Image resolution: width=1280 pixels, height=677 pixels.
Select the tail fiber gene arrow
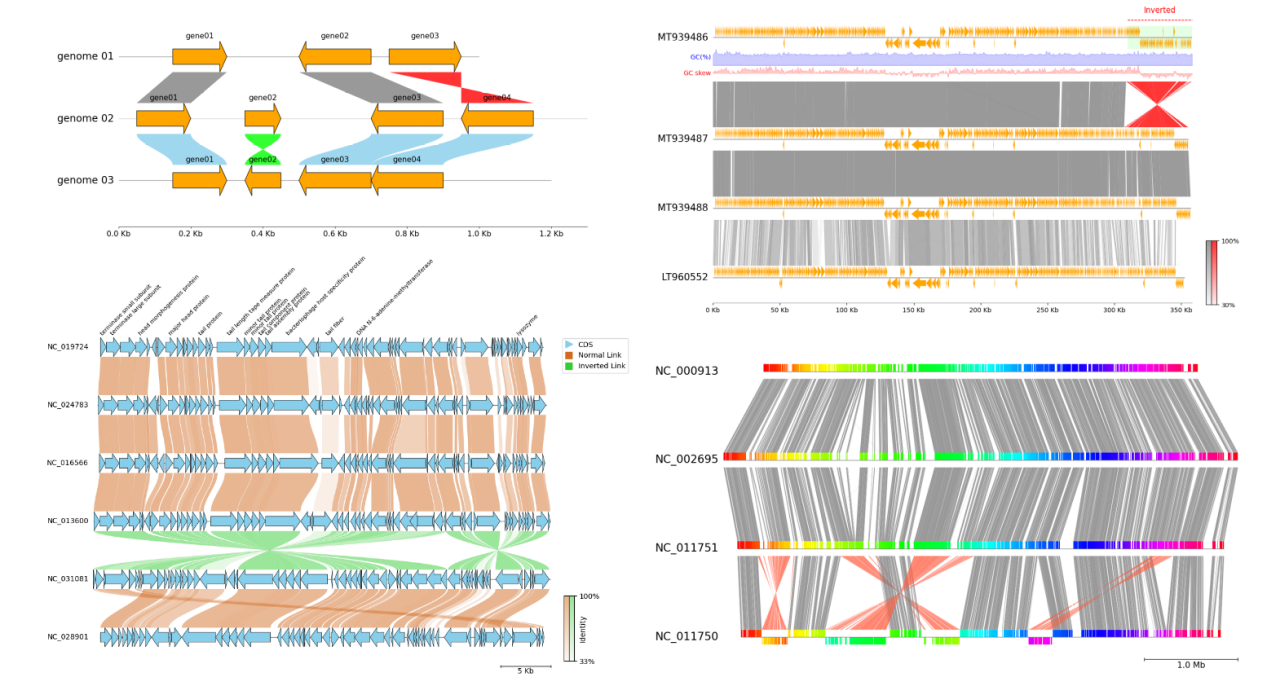pyautogui.click(x=332, y=345)
